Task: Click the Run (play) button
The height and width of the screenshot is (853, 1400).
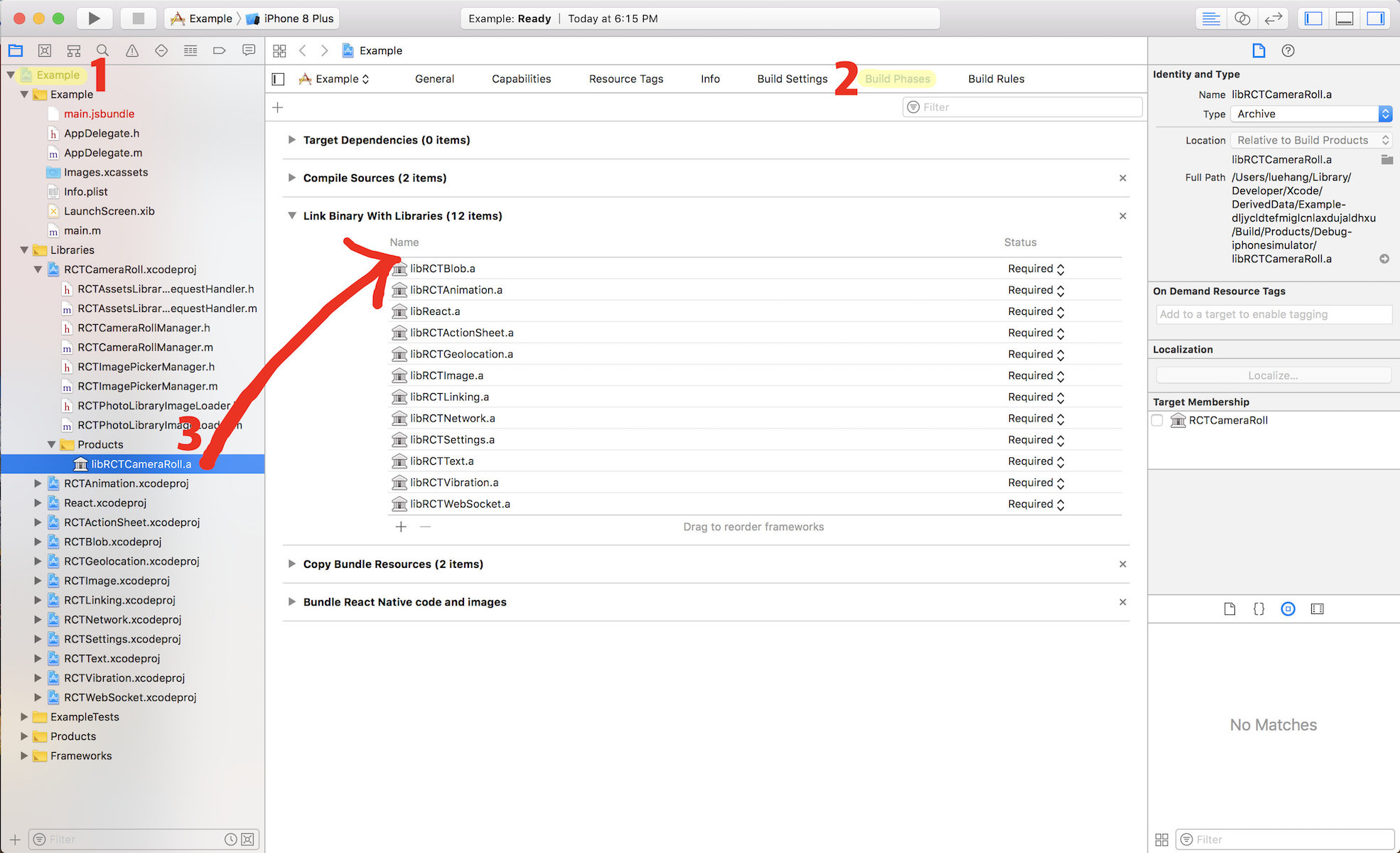Action: coord(94,18)
